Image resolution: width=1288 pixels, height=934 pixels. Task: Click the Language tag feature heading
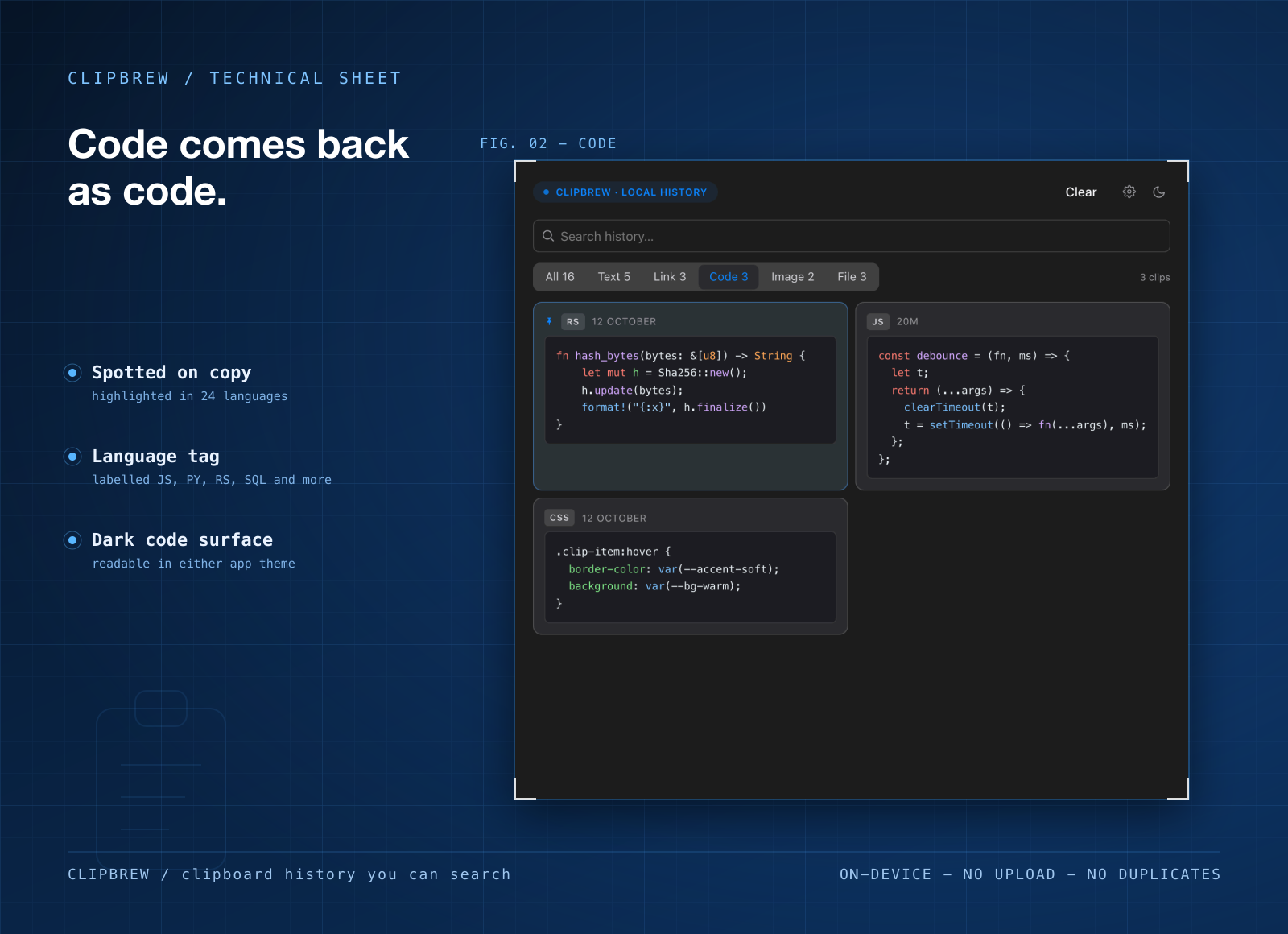pos(155,457)
